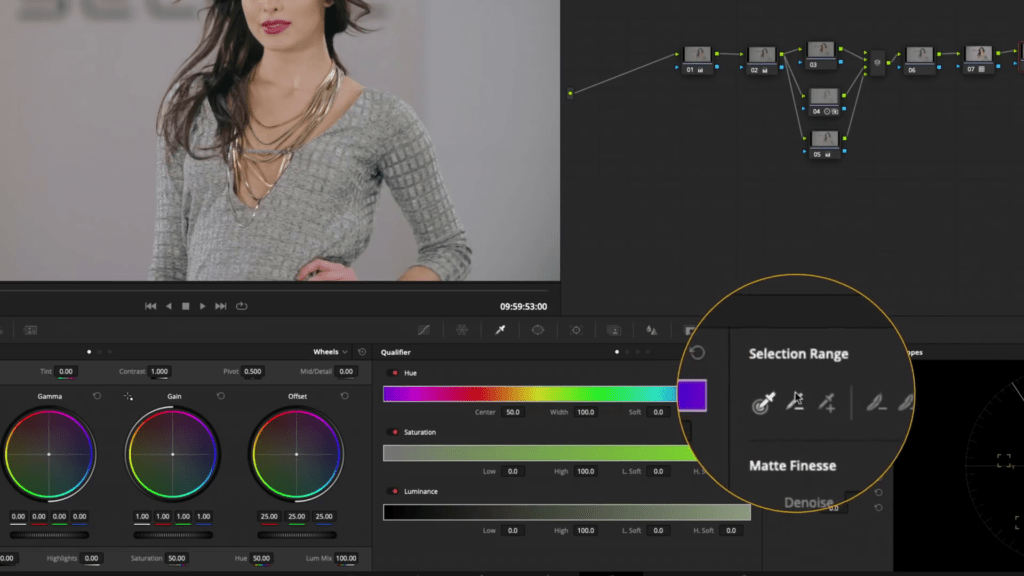
Task: Toggle the Luminance qualifier channel
Action: [395, 491]
